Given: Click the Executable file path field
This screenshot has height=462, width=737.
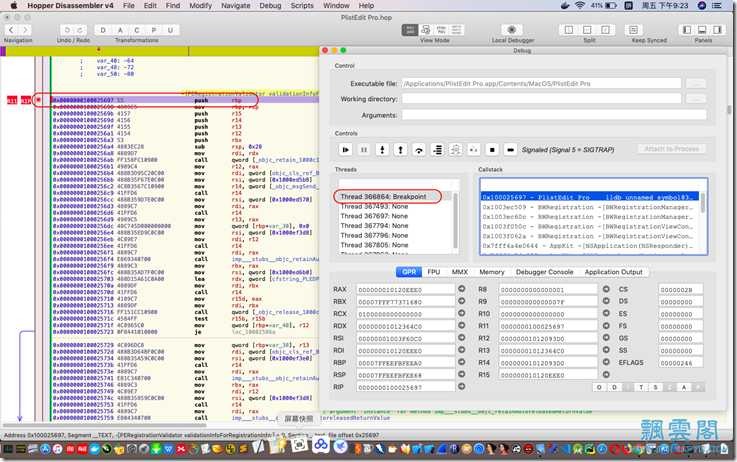Looking at the screenshot, I should click(541, 84).
